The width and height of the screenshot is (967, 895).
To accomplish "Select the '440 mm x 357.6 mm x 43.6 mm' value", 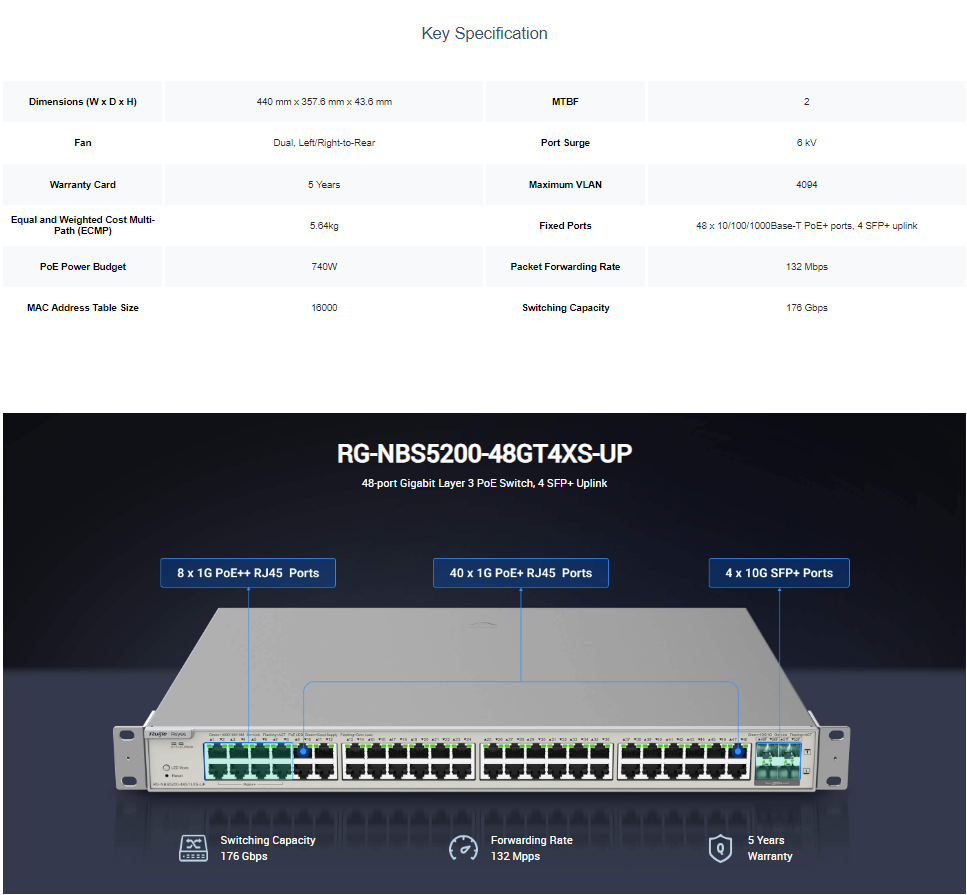I will 324,102.
